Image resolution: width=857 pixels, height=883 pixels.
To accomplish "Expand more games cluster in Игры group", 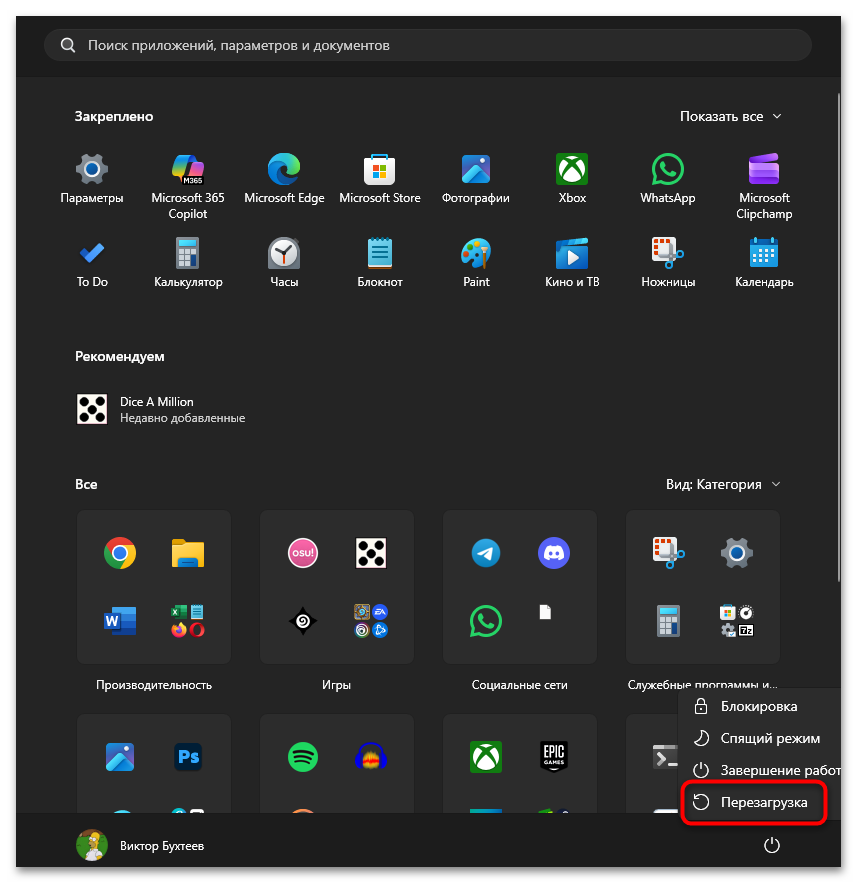I will pos(371,621).
